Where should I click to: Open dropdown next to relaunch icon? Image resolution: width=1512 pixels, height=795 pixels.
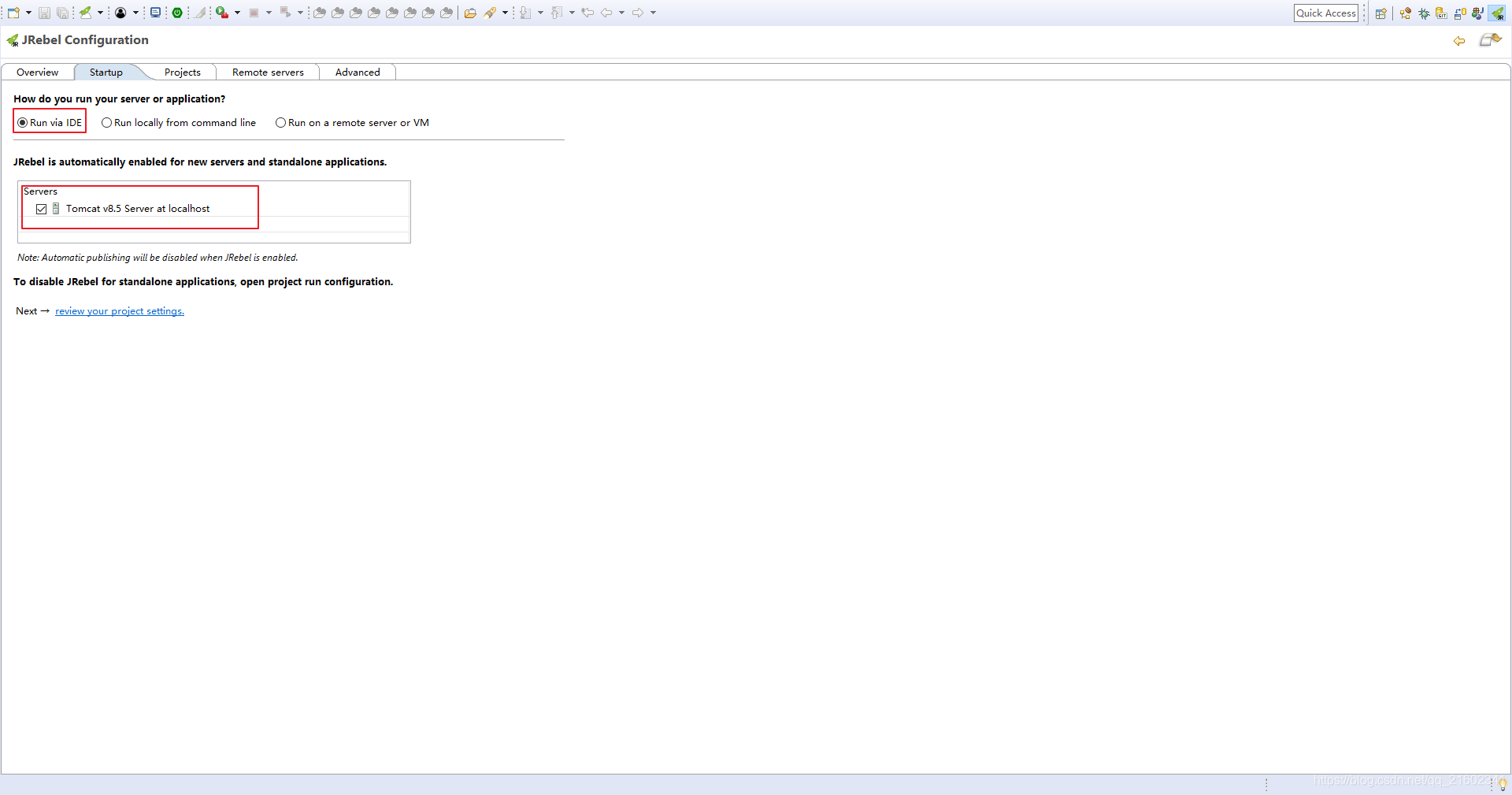tap(300, 13)
